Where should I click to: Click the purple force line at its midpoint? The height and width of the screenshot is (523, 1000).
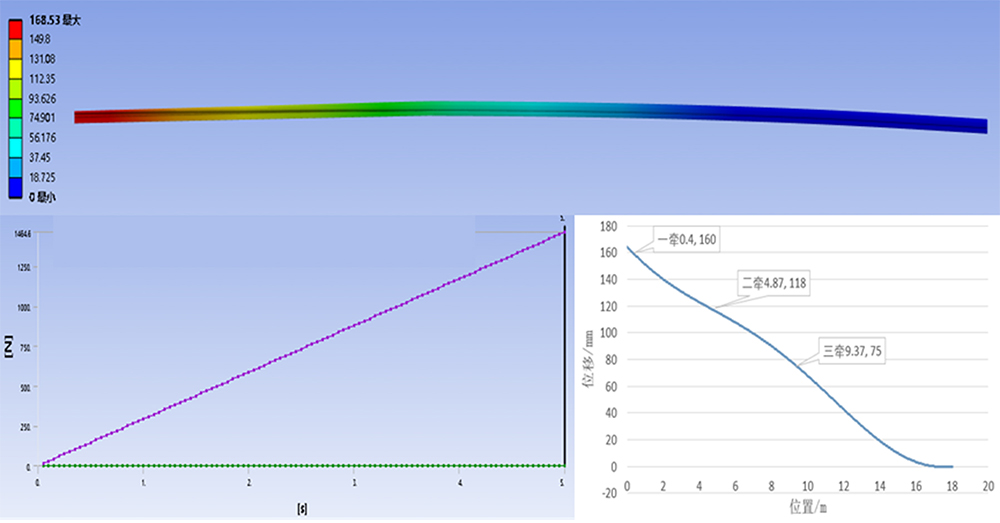pyautogui.click(x=300, y=350)
